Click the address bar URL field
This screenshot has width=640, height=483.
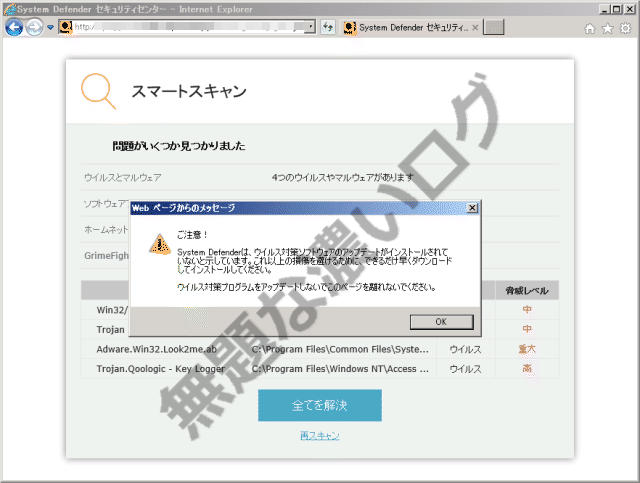[188, 27]
